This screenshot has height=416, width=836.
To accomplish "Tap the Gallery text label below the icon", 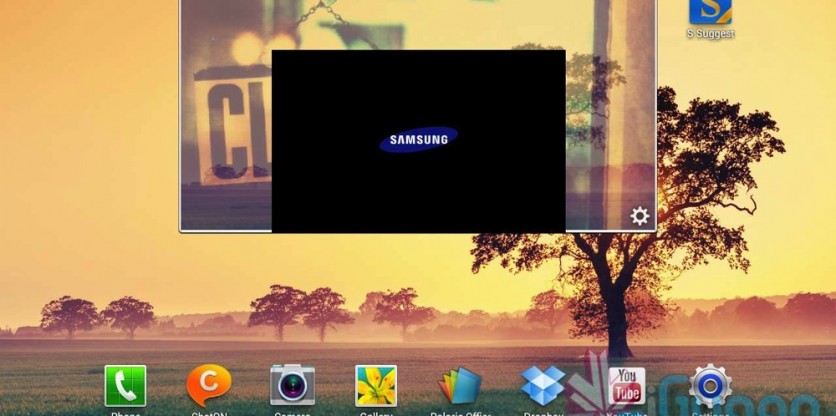I will (376, 413).
